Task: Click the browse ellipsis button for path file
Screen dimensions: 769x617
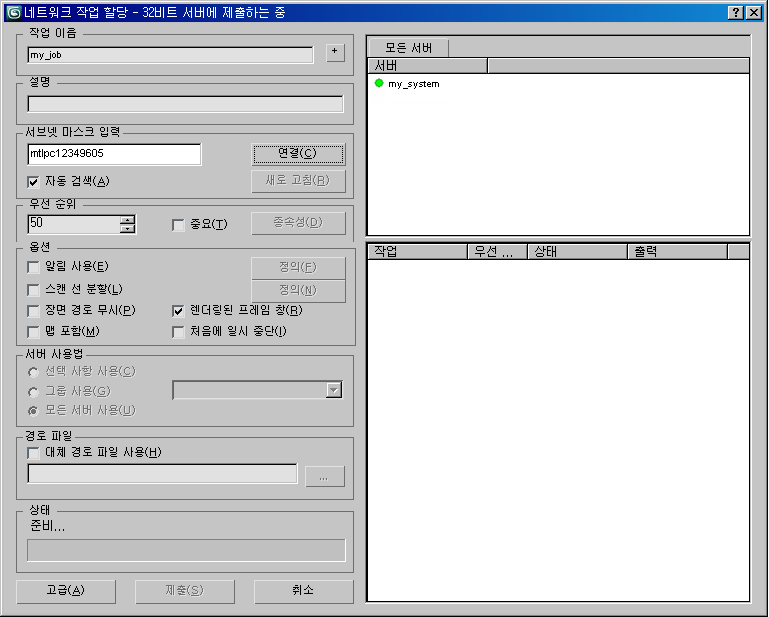Action: click(325, 476)
